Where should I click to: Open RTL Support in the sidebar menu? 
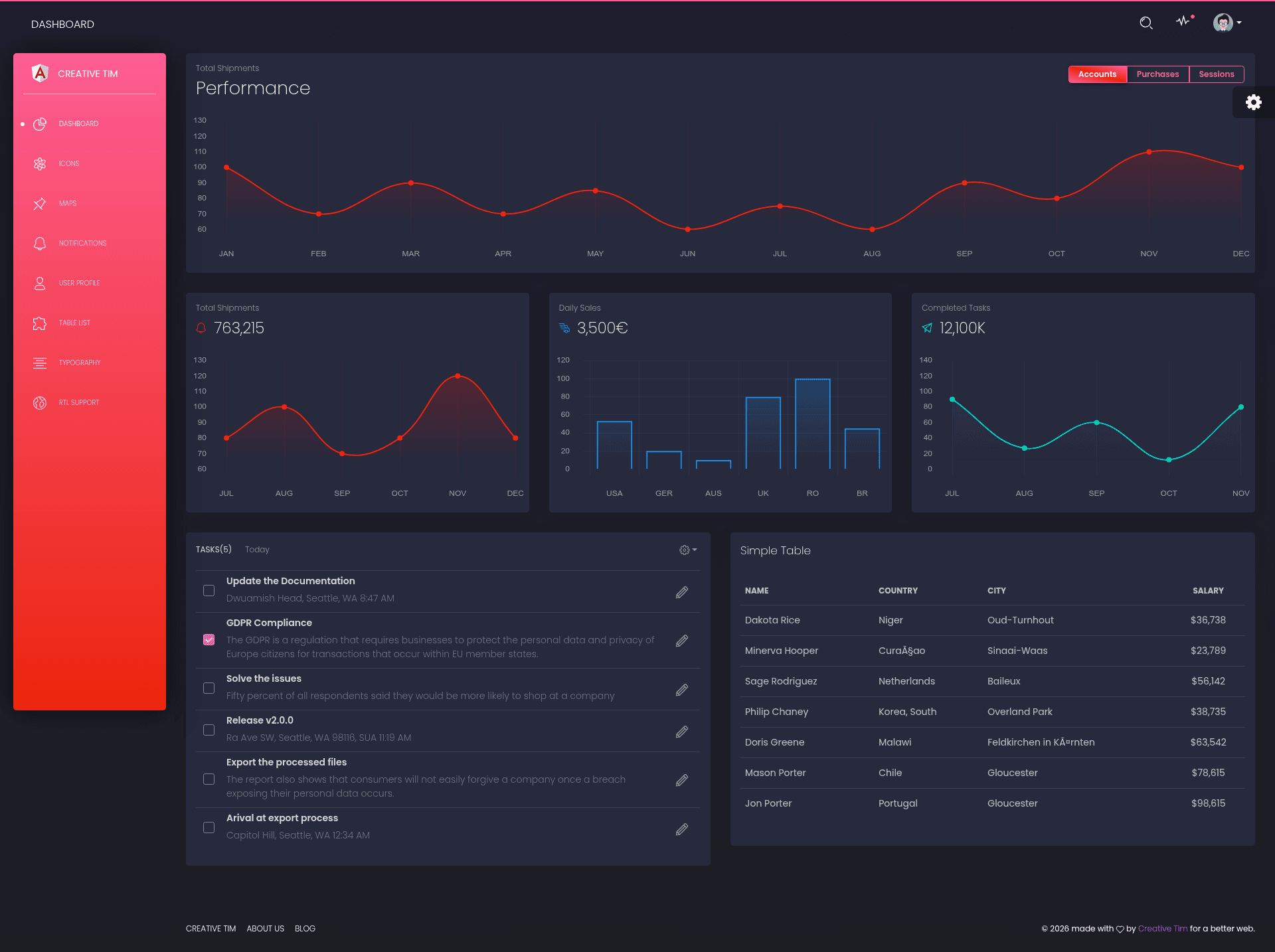(90, 402)
